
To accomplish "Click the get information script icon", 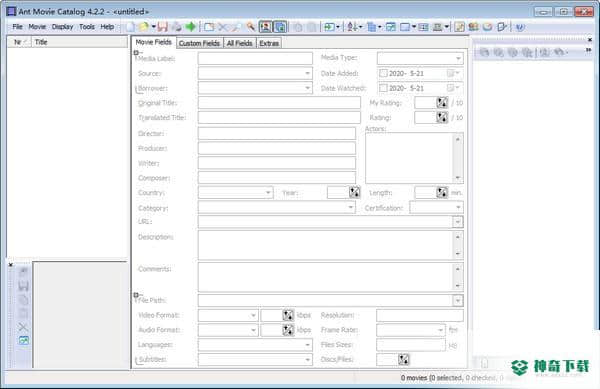I will pyautogui.click(x=329, y=27).
